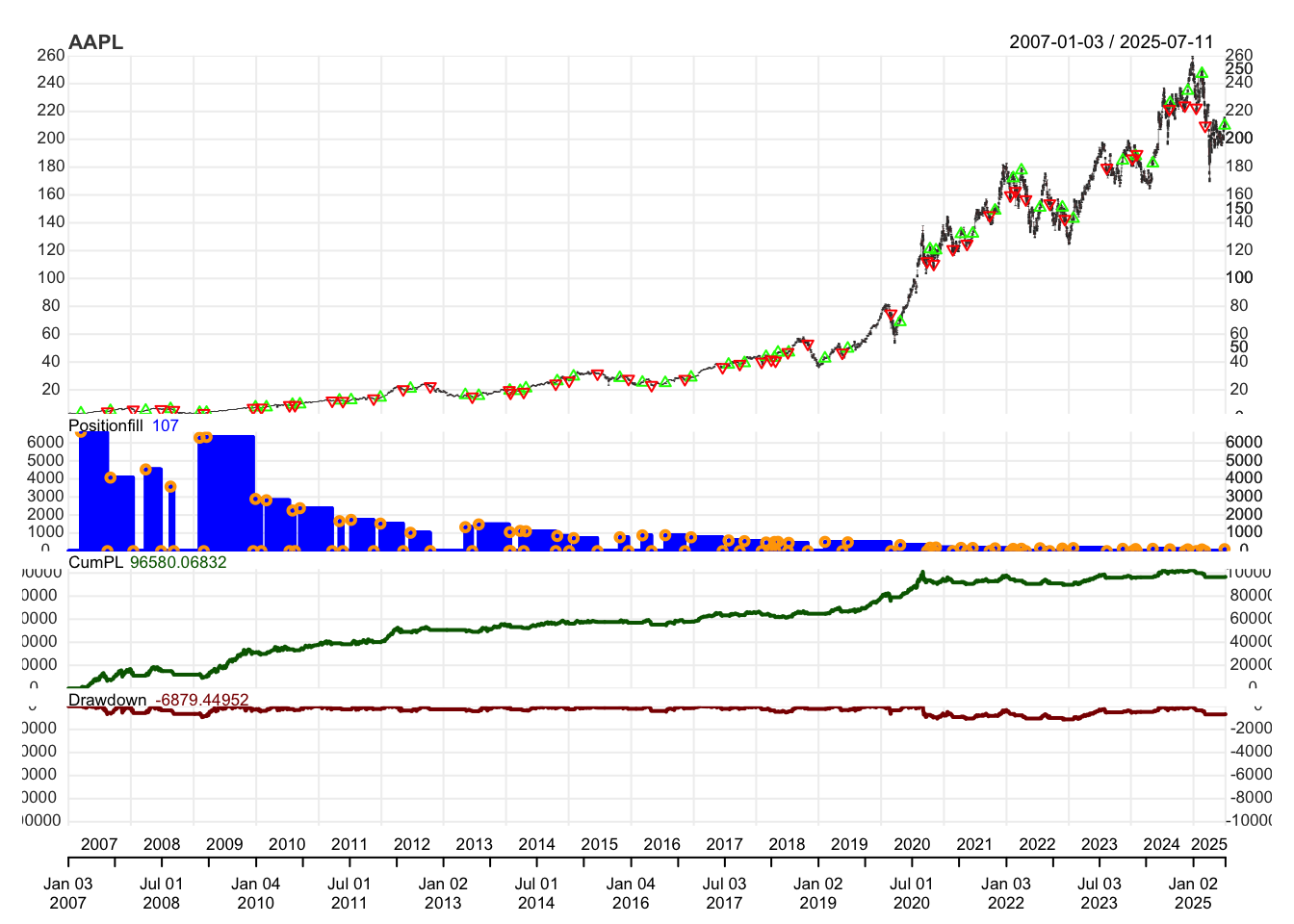
Task: Click the 60000 CumPL right axis label
Action: pyautogui.click(x=1249, y=618)
